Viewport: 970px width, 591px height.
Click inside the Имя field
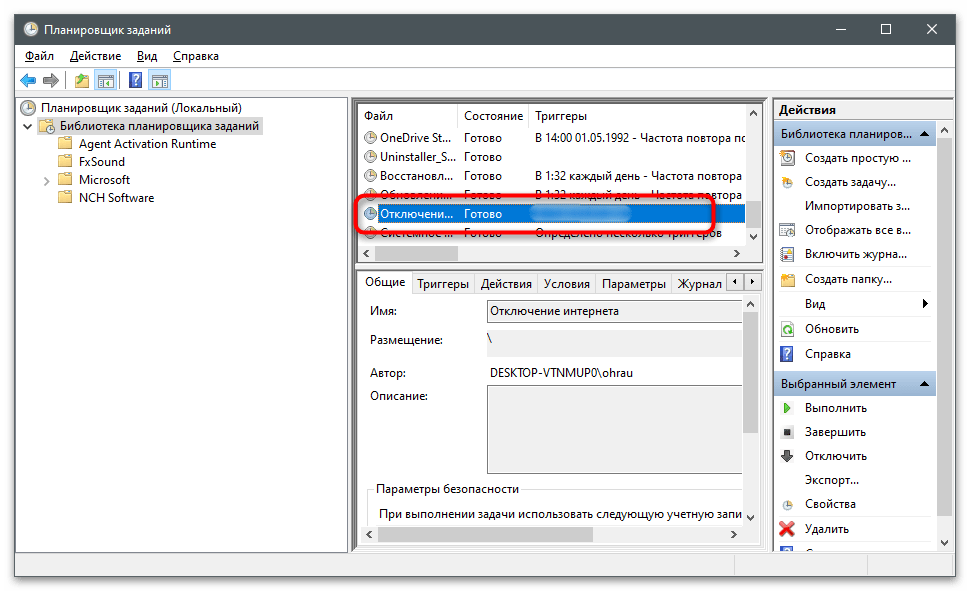(614, 311)
